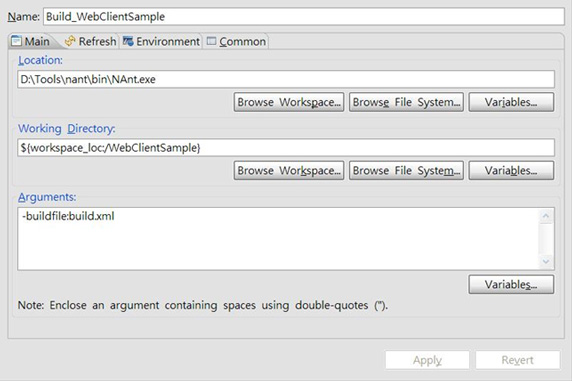
Task: Click the Environment tab icon
Action: click(x=128, y=41)
